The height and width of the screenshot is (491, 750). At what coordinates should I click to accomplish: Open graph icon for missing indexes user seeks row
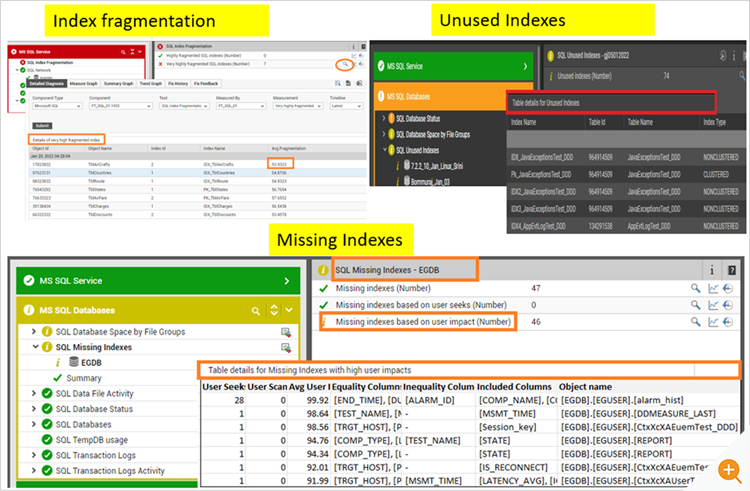tap(713, 305)
